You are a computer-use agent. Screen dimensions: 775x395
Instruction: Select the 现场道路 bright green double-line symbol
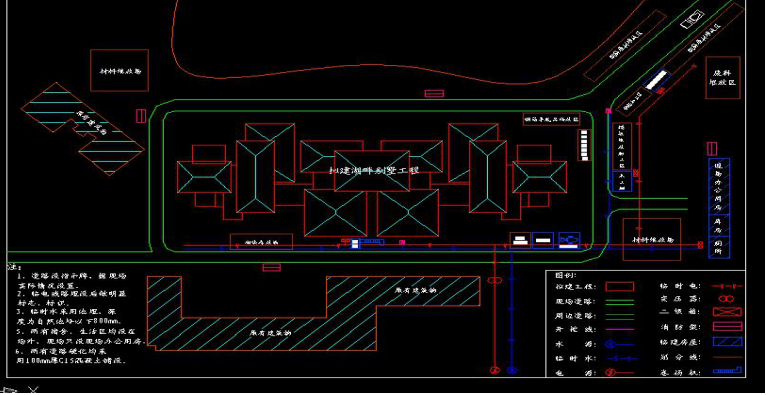pos(620,301)
